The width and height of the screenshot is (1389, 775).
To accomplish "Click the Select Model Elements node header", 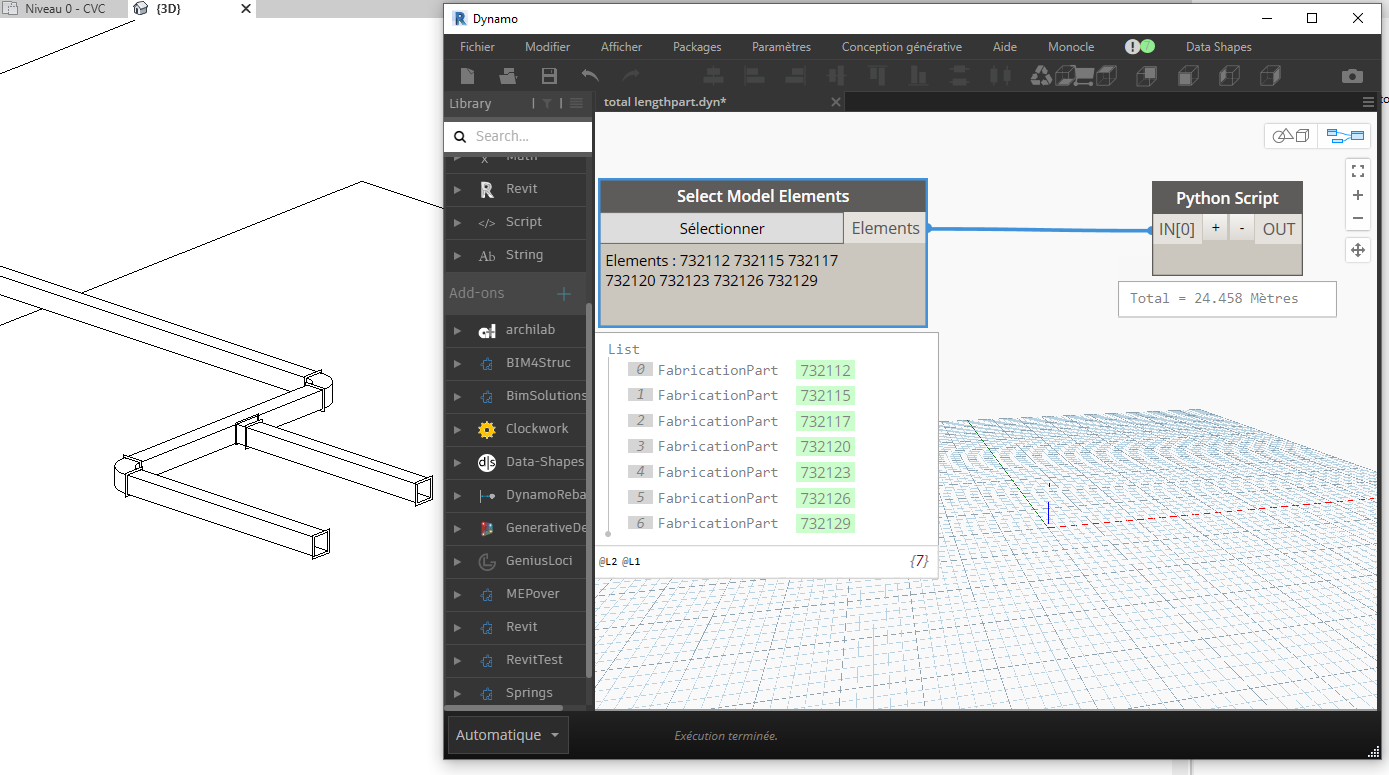I will (763, 196).
